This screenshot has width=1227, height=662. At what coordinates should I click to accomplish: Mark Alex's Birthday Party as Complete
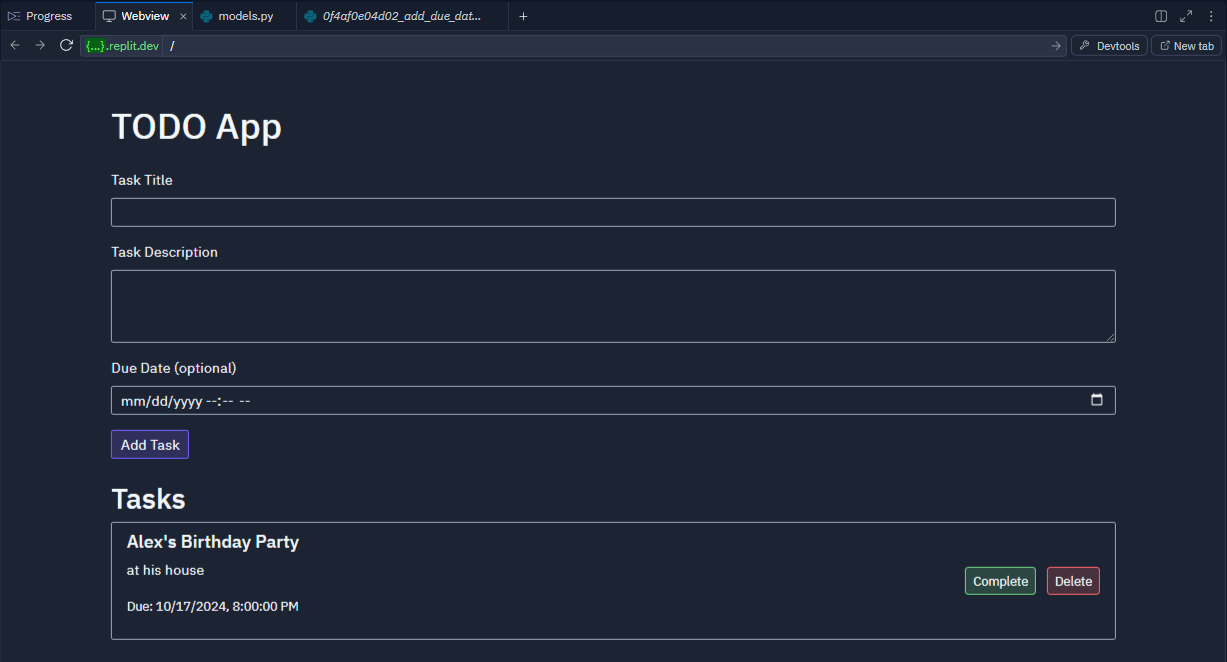1000,581
